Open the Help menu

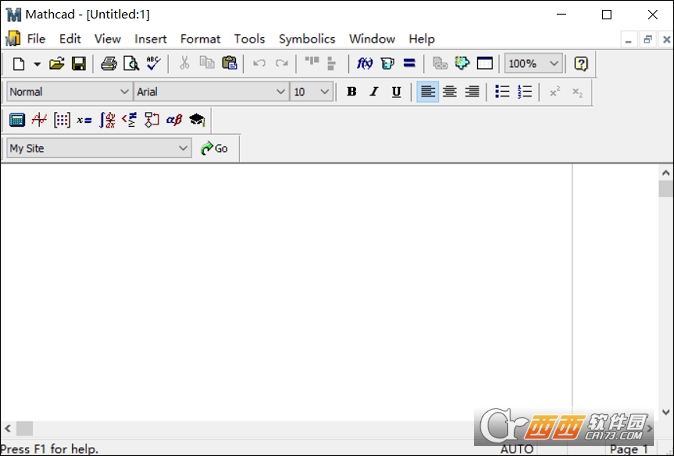(x=422, y=39)
